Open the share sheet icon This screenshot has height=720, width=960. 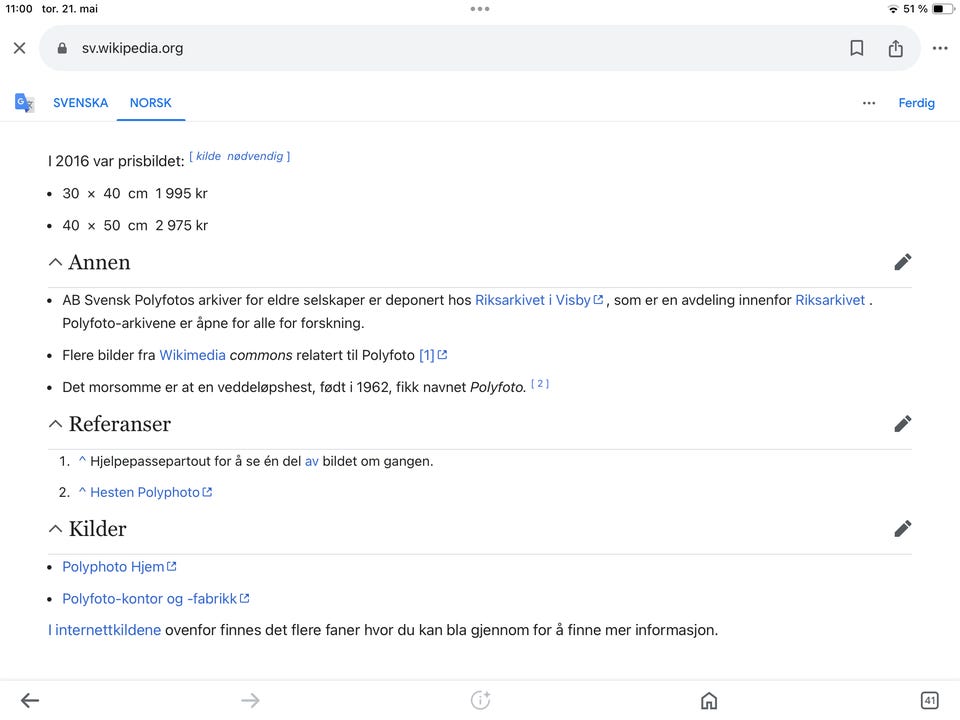(x=895, y=48)
